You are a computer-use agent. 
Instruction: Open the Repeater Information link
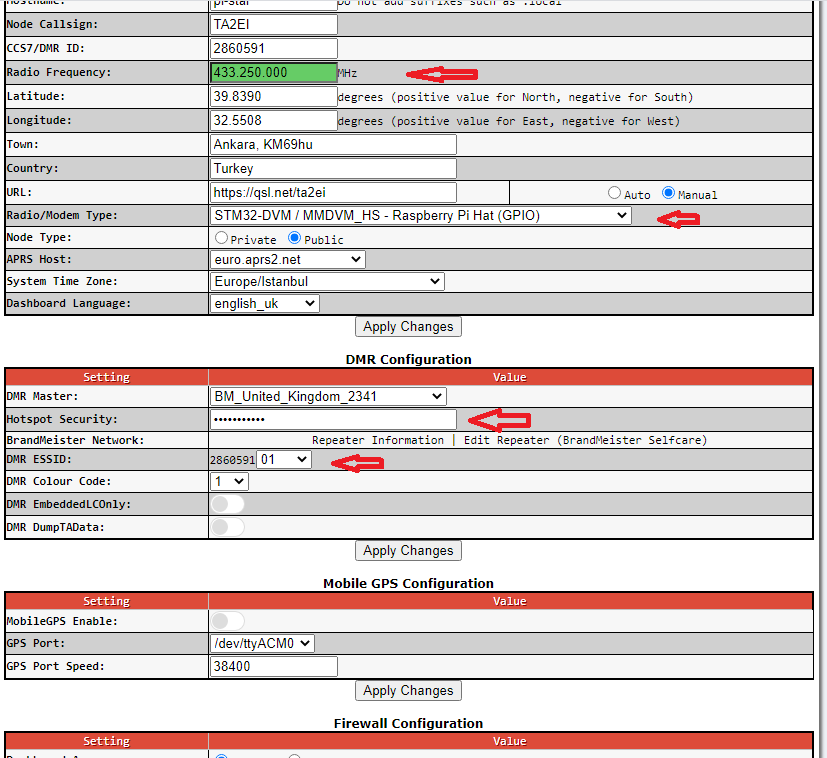click(378, 440)
